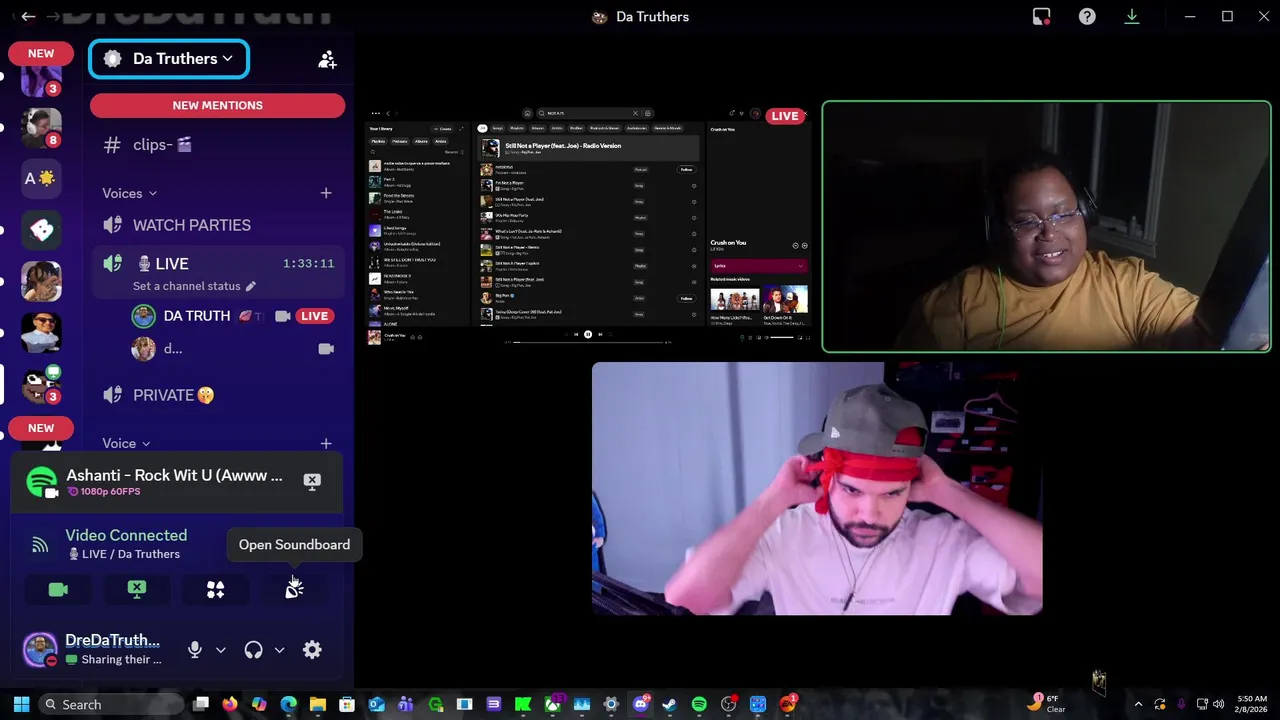This screenshot has height=720, width=1280.
Task: Go back with the arrow button
Action: coord(28,16)
